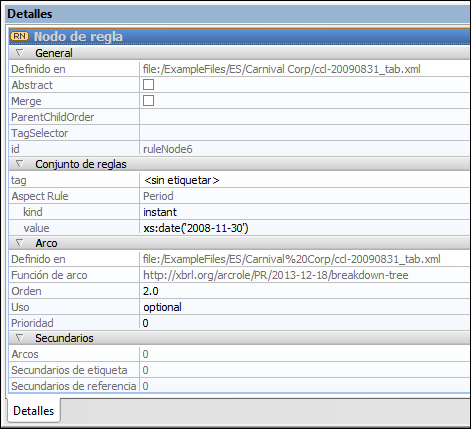Click the ParentChildOrder label
The image size is (471, 429).
pos(53,117)
